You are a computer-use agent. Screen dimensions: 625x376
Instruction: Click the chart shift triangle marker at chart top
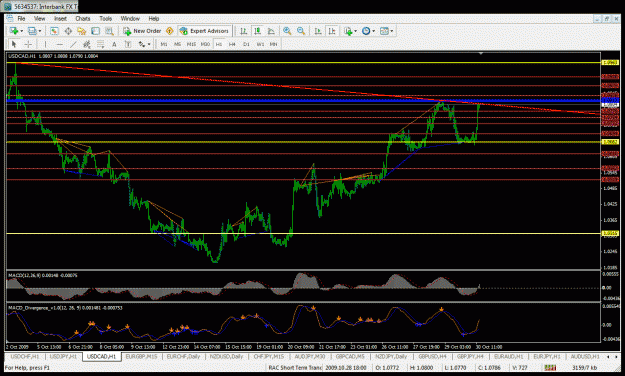pos(481,53)
